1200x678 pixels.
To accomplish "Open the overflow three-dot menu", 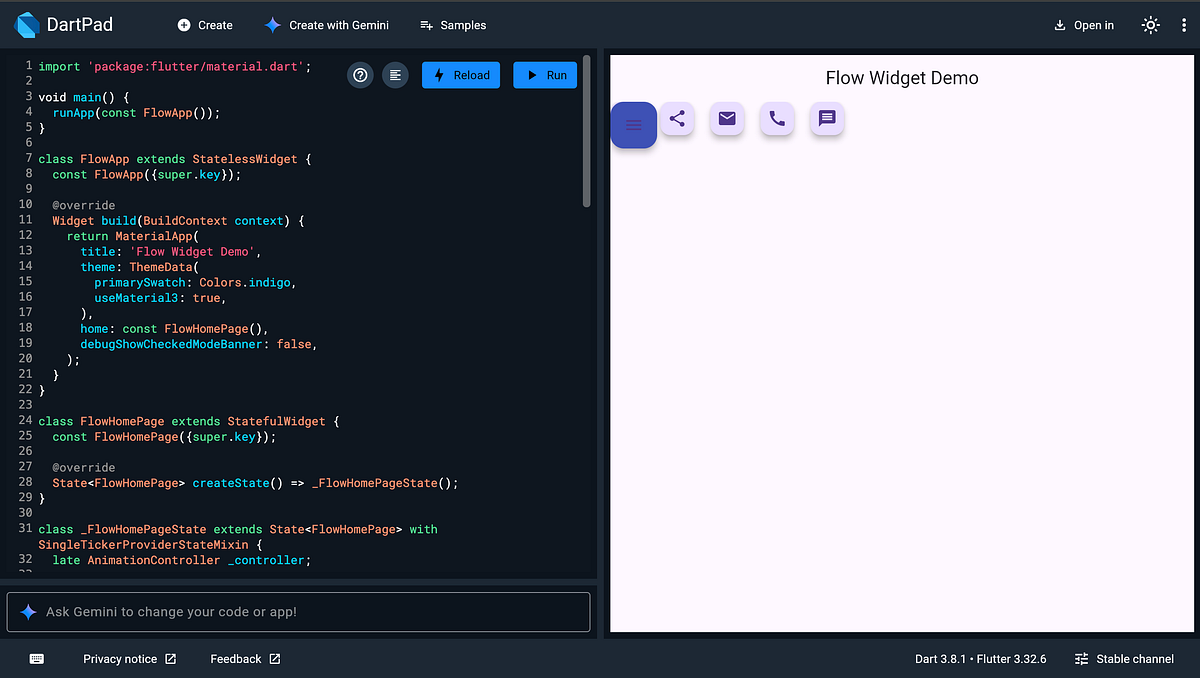I will [x=1183, y=24].
